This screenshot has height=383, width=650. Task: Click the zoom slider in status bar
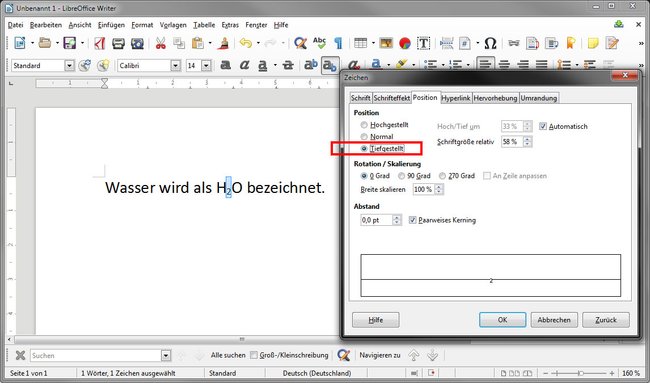(581, 373)
